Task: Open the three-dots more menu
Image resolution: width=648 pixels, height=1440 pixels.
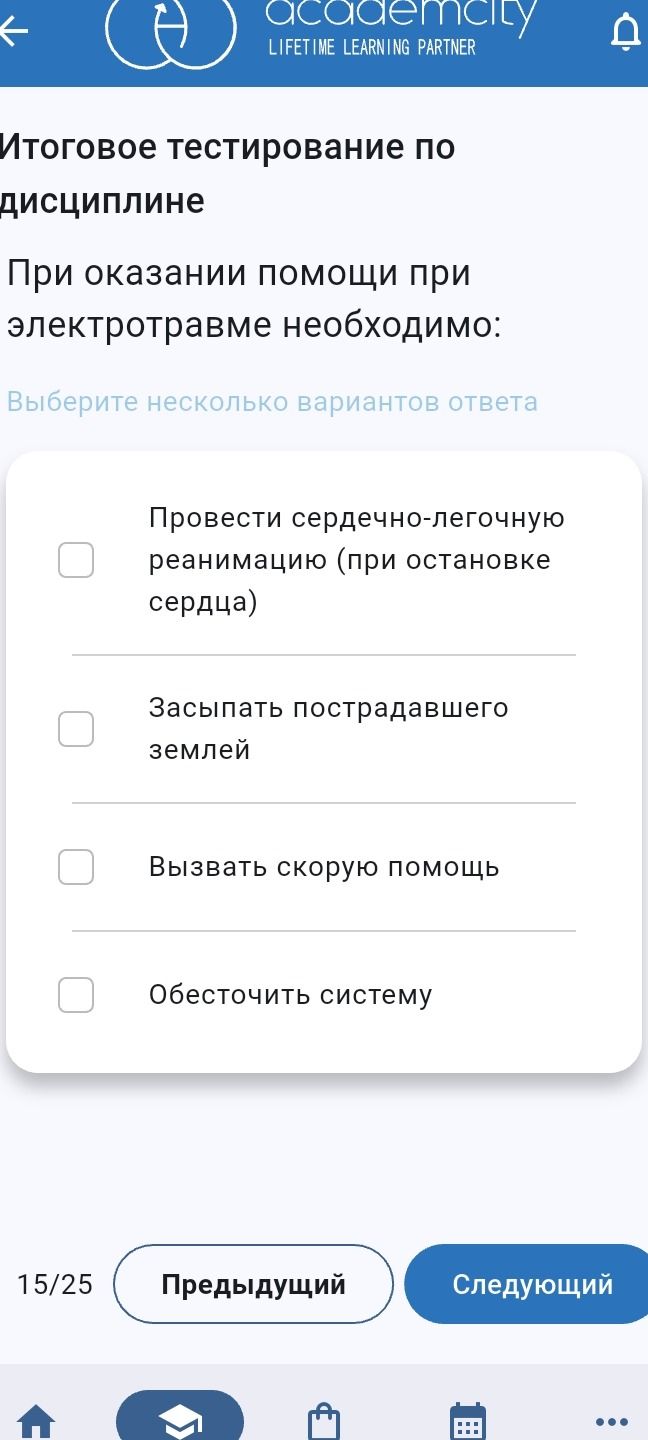Action: click(x=611, y=1421)
